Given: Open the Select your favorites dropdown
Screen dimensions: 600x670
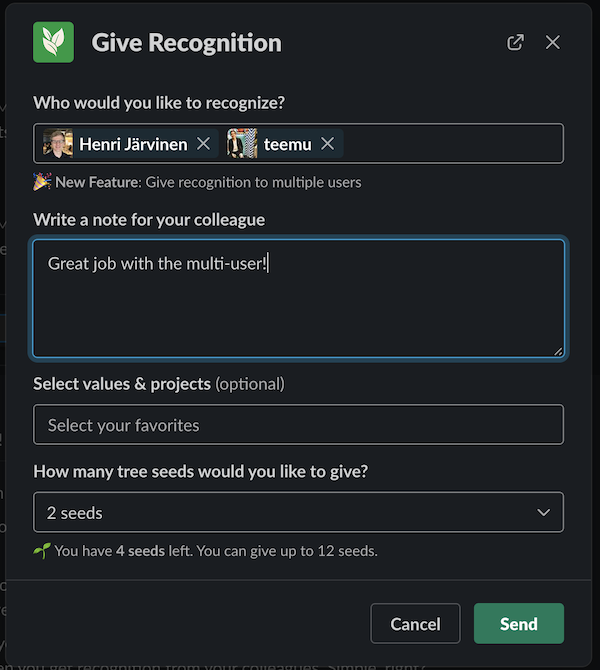Looking at the screenshot, I should [x=298, y=425].
